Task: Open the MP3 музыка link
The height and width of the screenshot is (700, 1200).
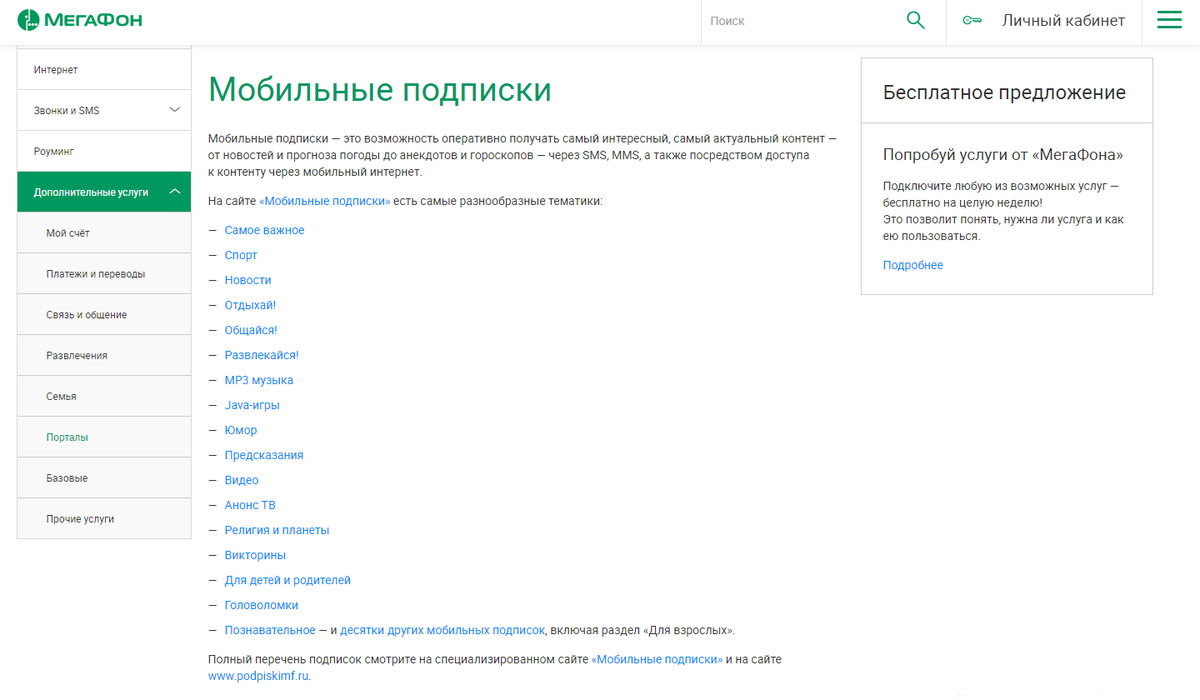Action: point(259,380)
